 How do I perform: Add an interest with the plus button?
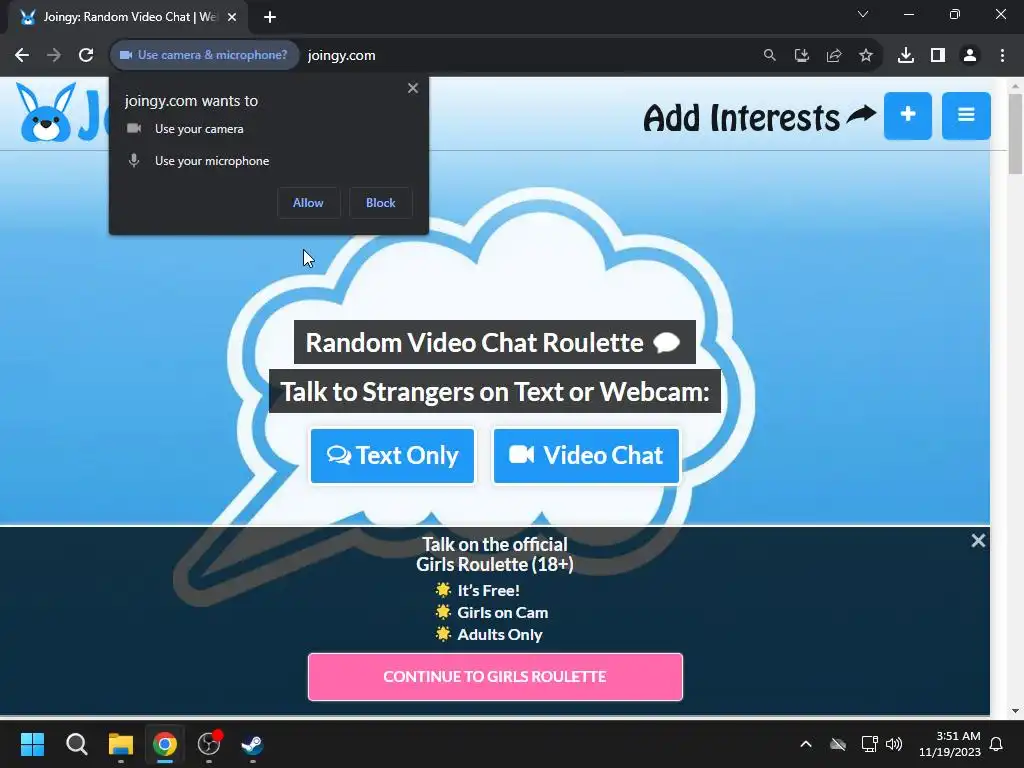coord(908,116)
